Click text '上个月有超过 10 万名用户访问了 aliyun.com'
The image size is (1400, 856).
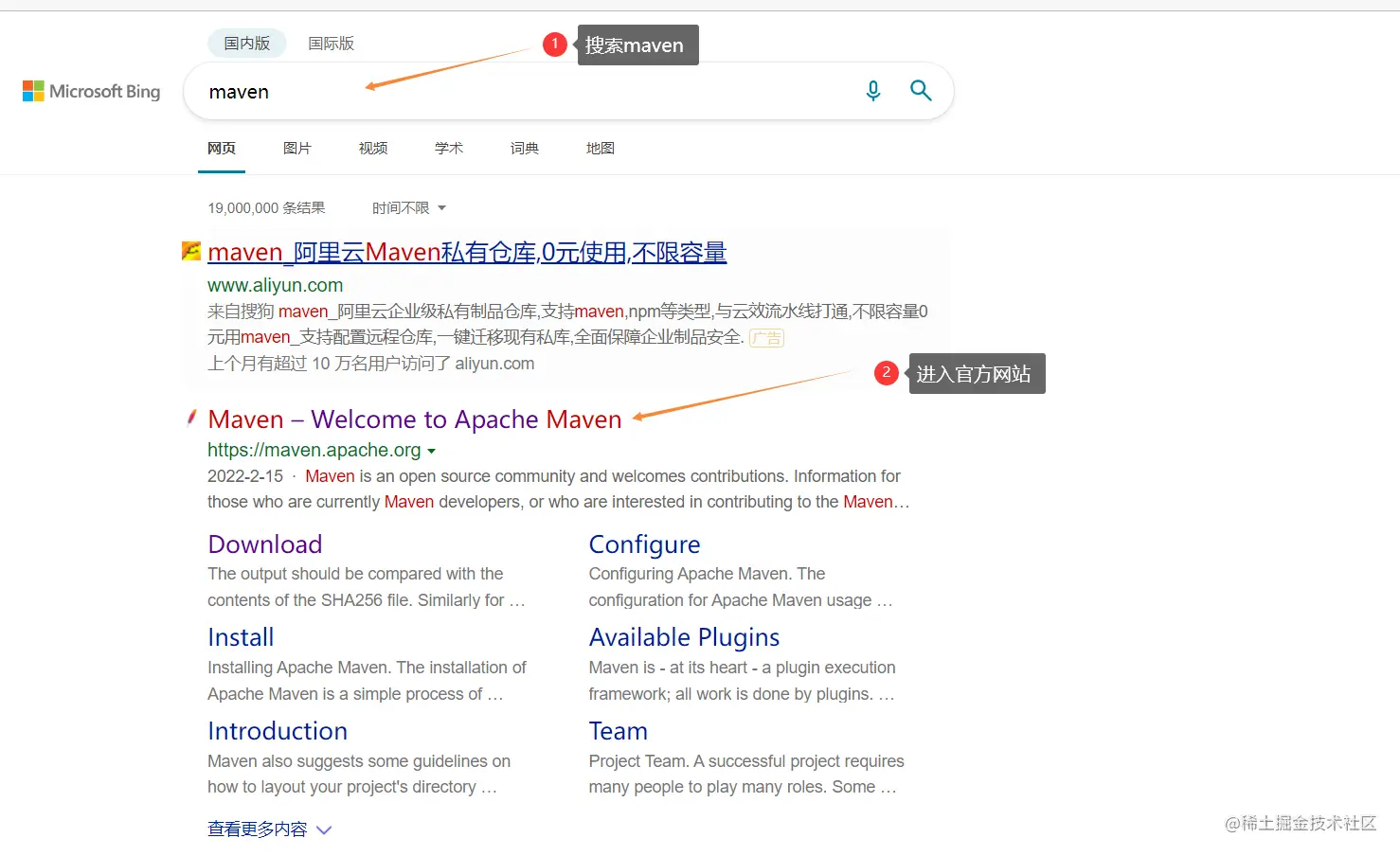tap(371, 364)
